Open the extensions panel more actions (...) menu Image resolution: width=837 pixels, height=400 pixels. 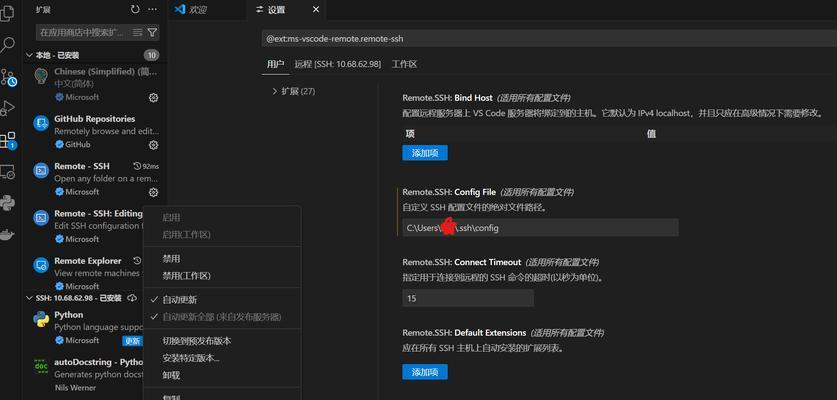(153, 9)
